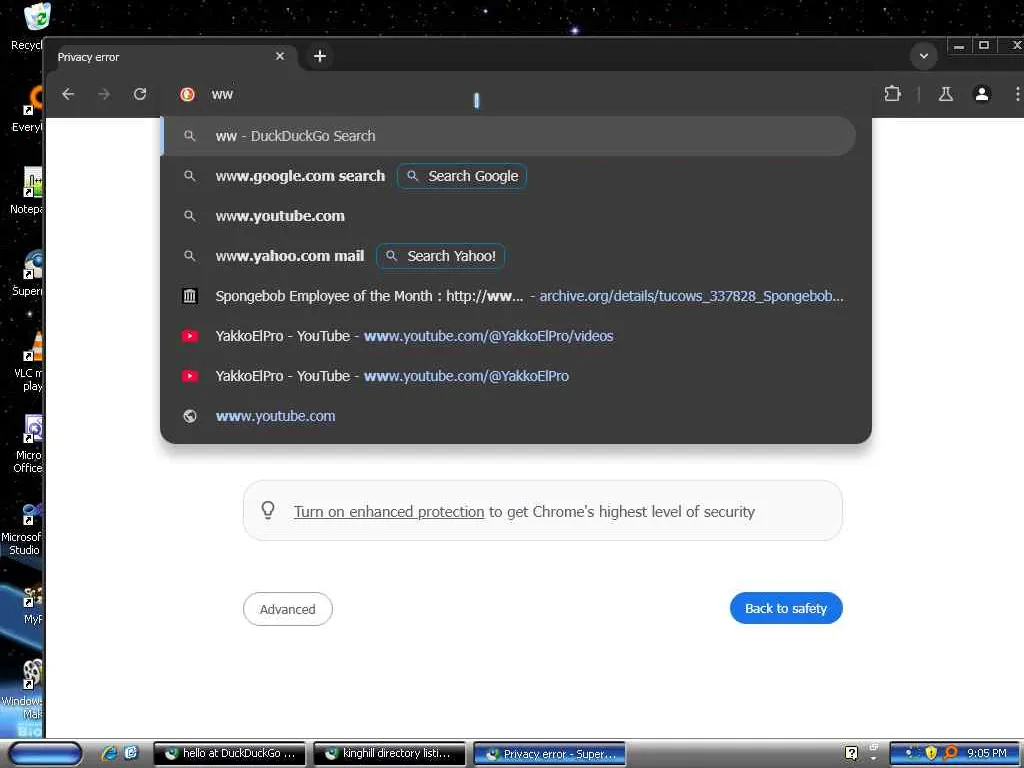The image size is (1024, 768).
Task: Click the YouTube icon beside YakkoElPro videos suggestion
Action: click(x=190, y=336)
